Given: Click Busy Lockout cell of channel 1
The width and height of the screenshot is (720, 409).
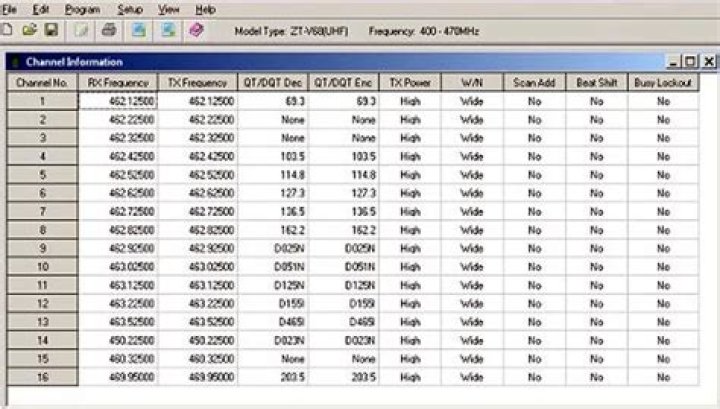Looking at the screenshot, I should click(663, 101).
